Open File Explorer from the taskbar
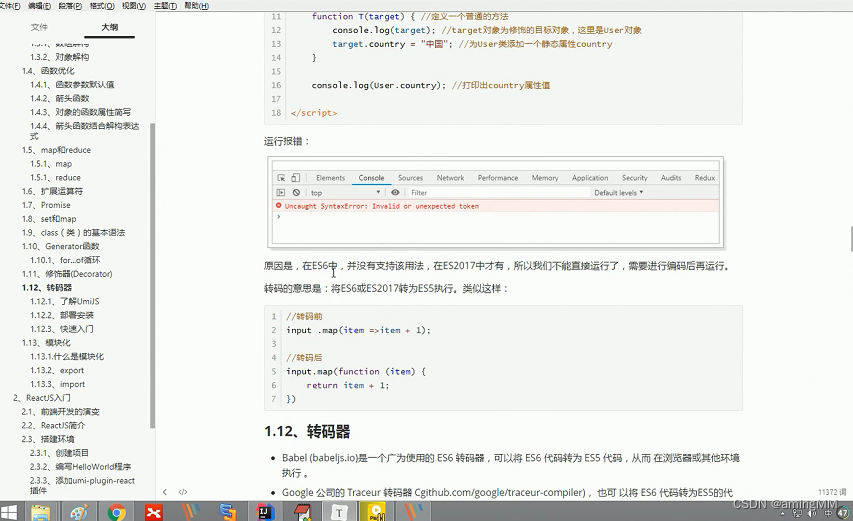This screenshot has height=521, width=853. point(41,512)
